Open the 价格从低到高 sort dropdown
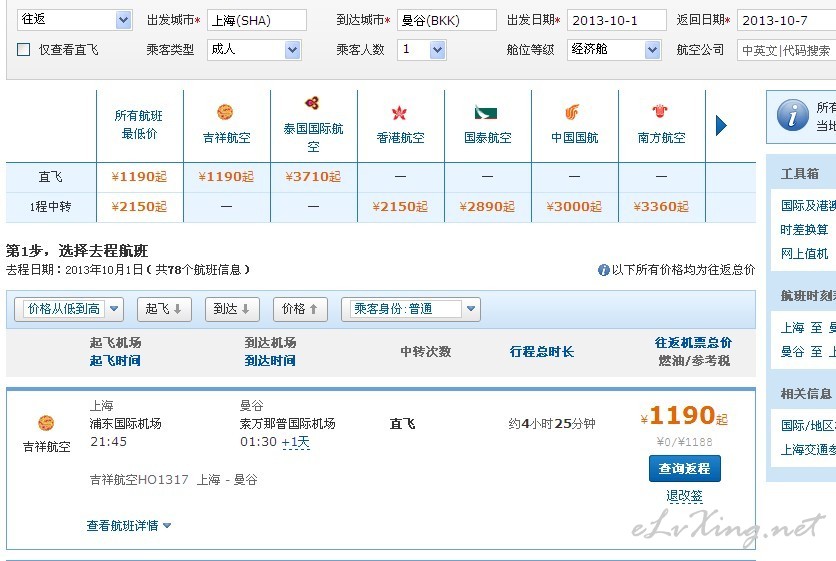Image resolution: width=836 pixels, height=561 pixels. tap(69, 309)
